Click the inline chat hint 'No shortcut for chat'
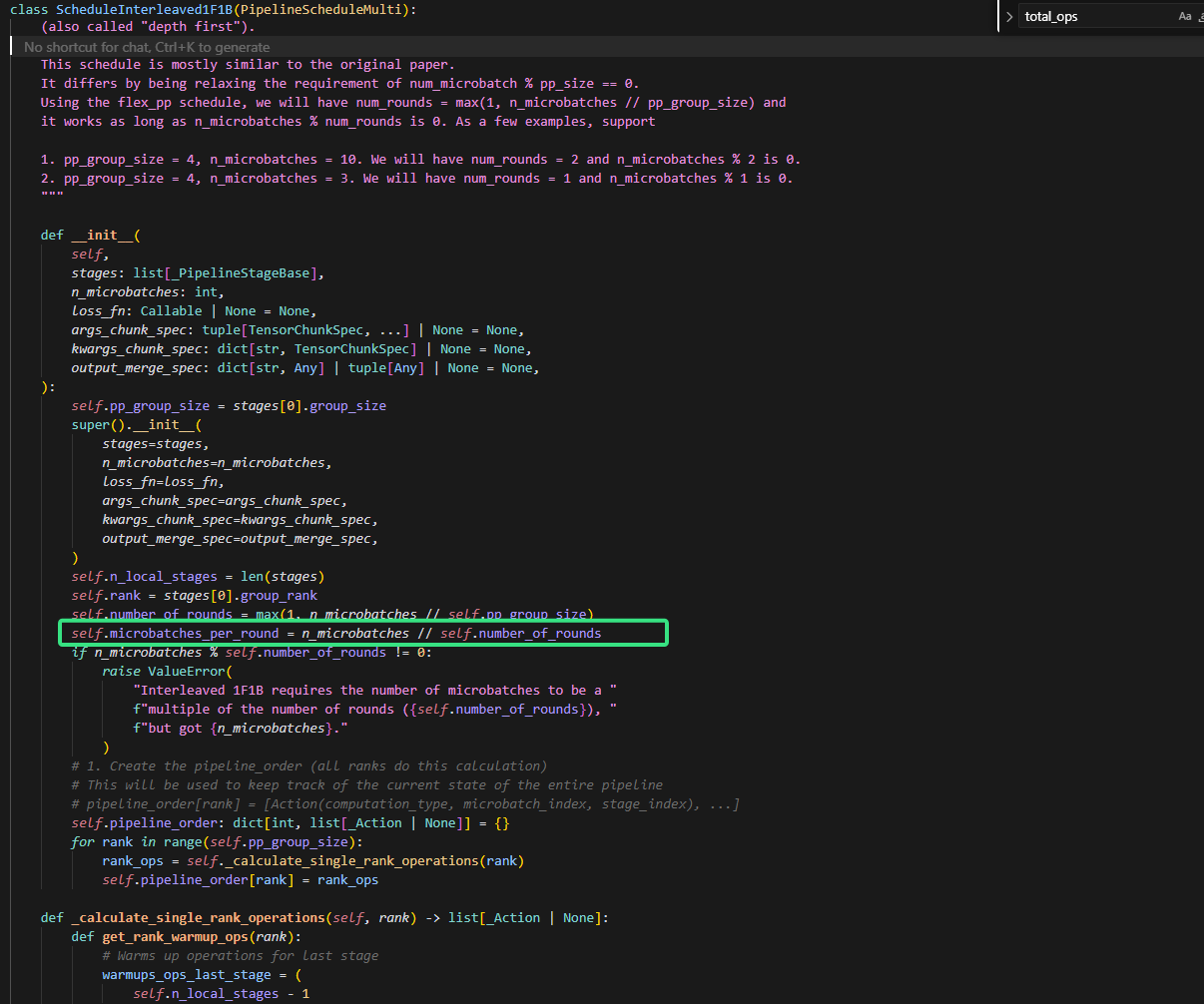This screenshot has width=1204, height=1004. [147, 47]
